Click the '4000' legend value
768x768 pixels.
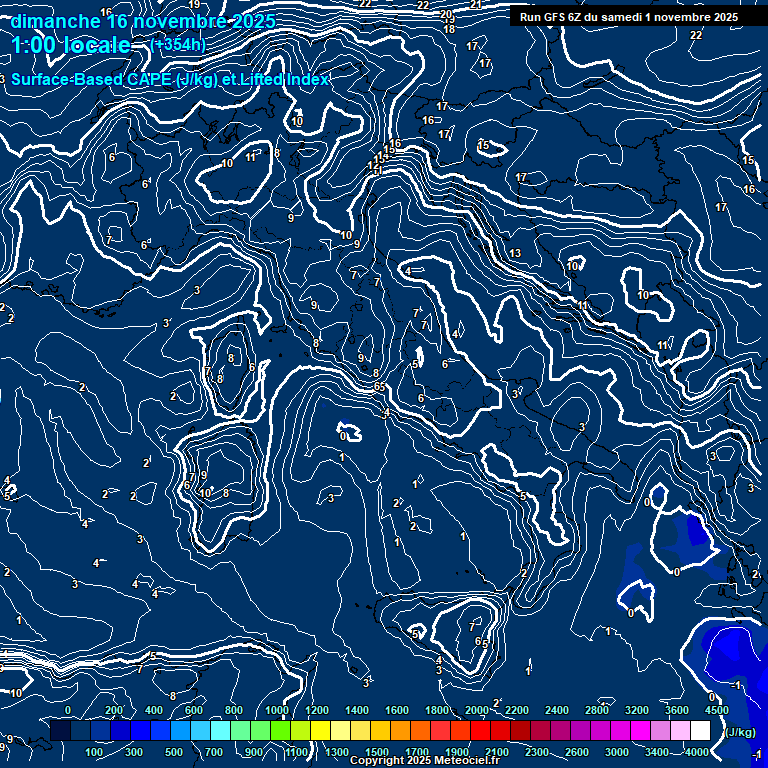tap(697, 752)
